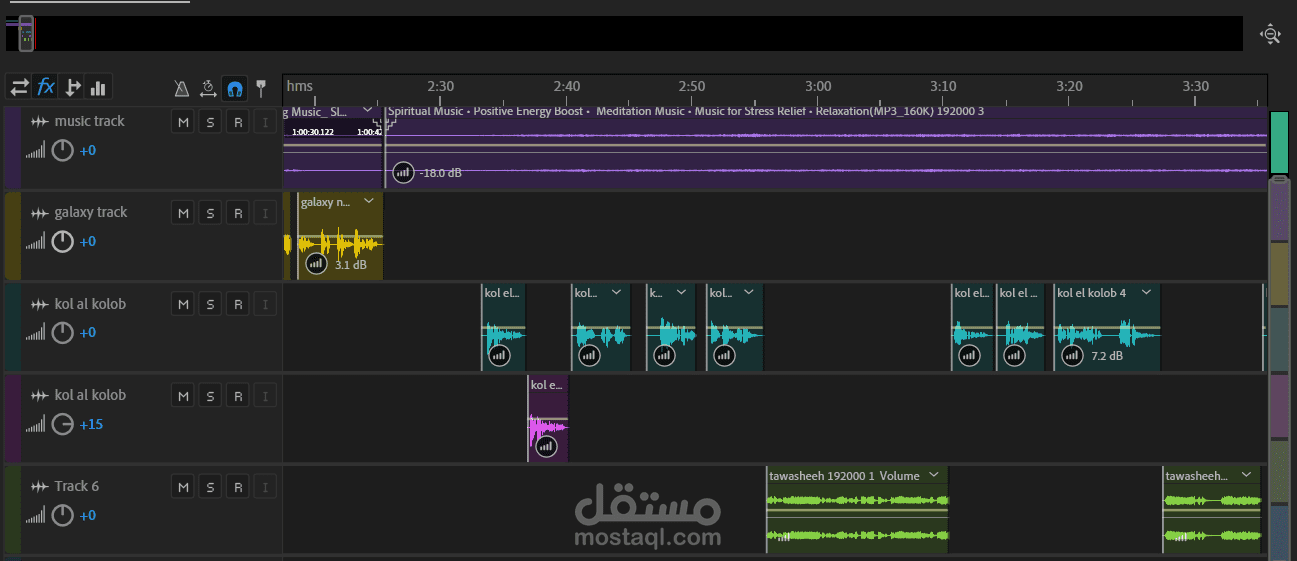The height and width of the screenshot is (561, 1297).
Task: Arm Track 6 for record
Action: coord(237,487)
